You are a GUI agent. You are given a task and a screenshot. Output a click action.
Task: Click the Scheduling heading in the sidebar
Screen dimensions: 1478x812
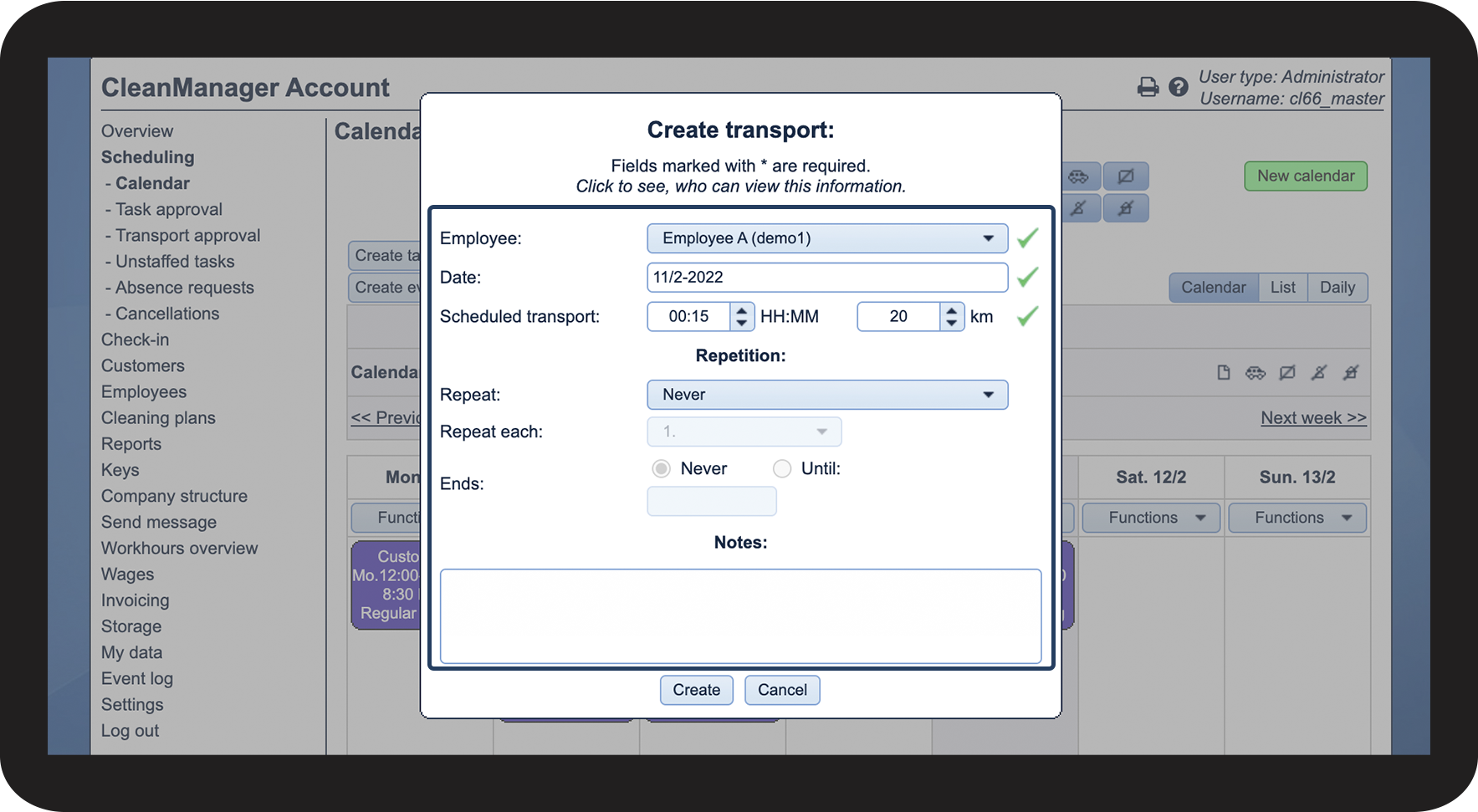tap(147, 157)
